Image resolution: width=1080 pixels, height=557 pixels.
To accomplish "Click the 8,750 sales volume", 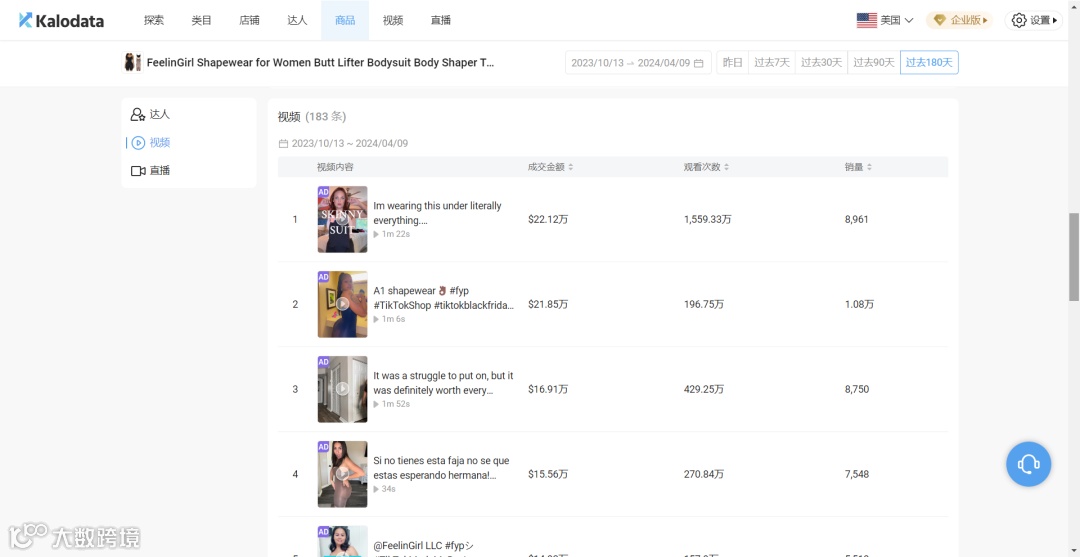I will [x=857, y=389].
